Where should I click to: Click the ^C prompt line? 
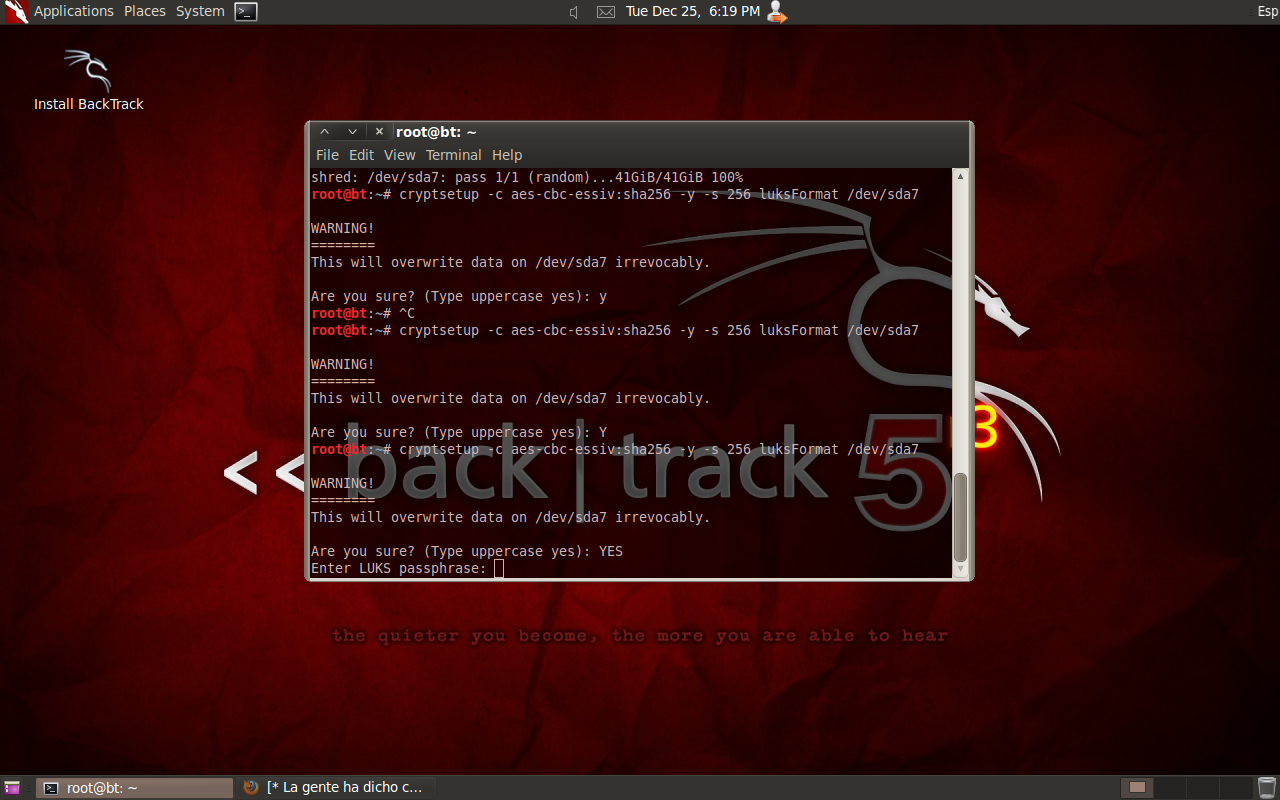pyautogui.click(x=363, y=313)
